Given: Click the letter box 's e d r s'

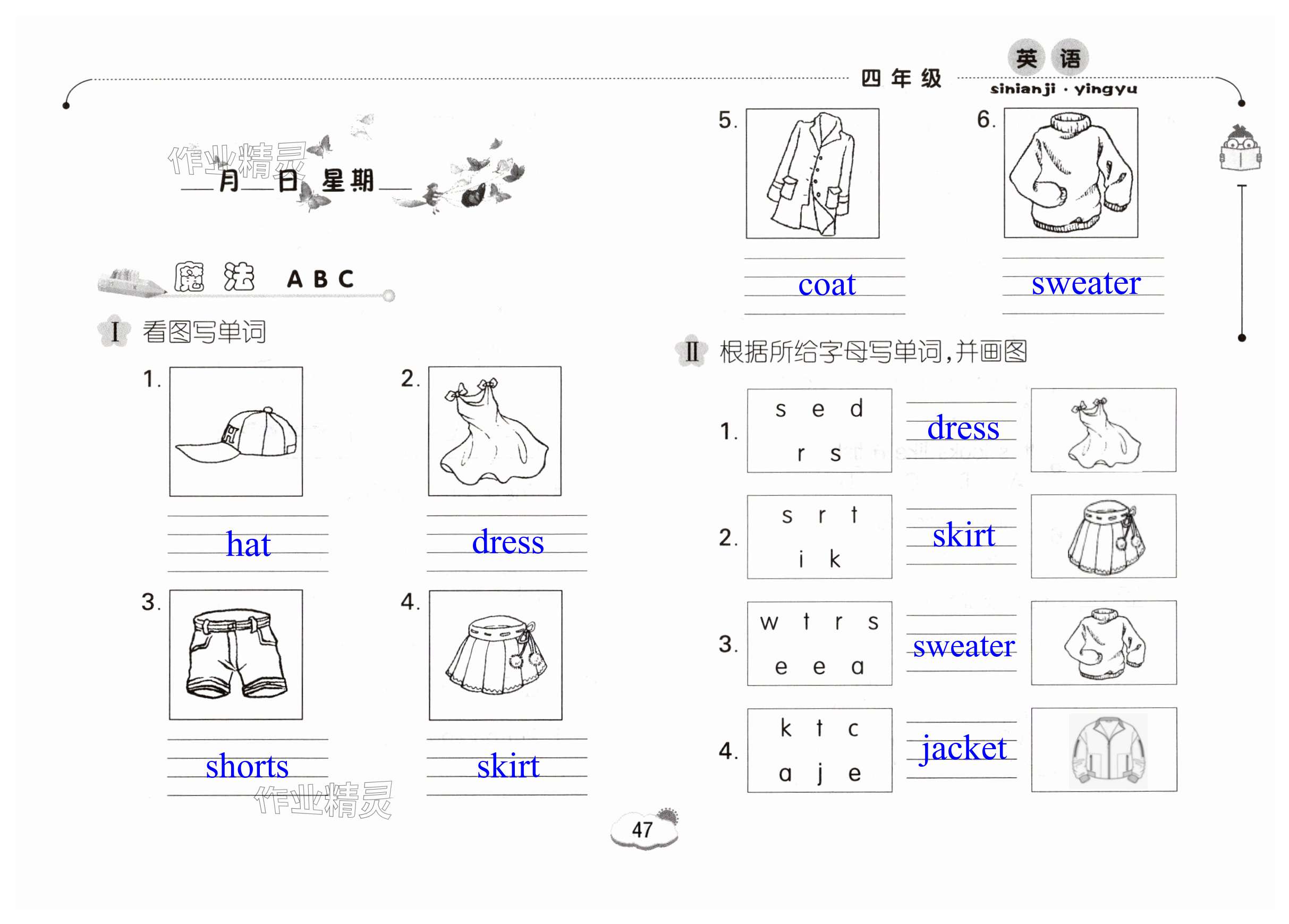Looking at the screenshot, I should pyautogui.click(x=819, y=431).
